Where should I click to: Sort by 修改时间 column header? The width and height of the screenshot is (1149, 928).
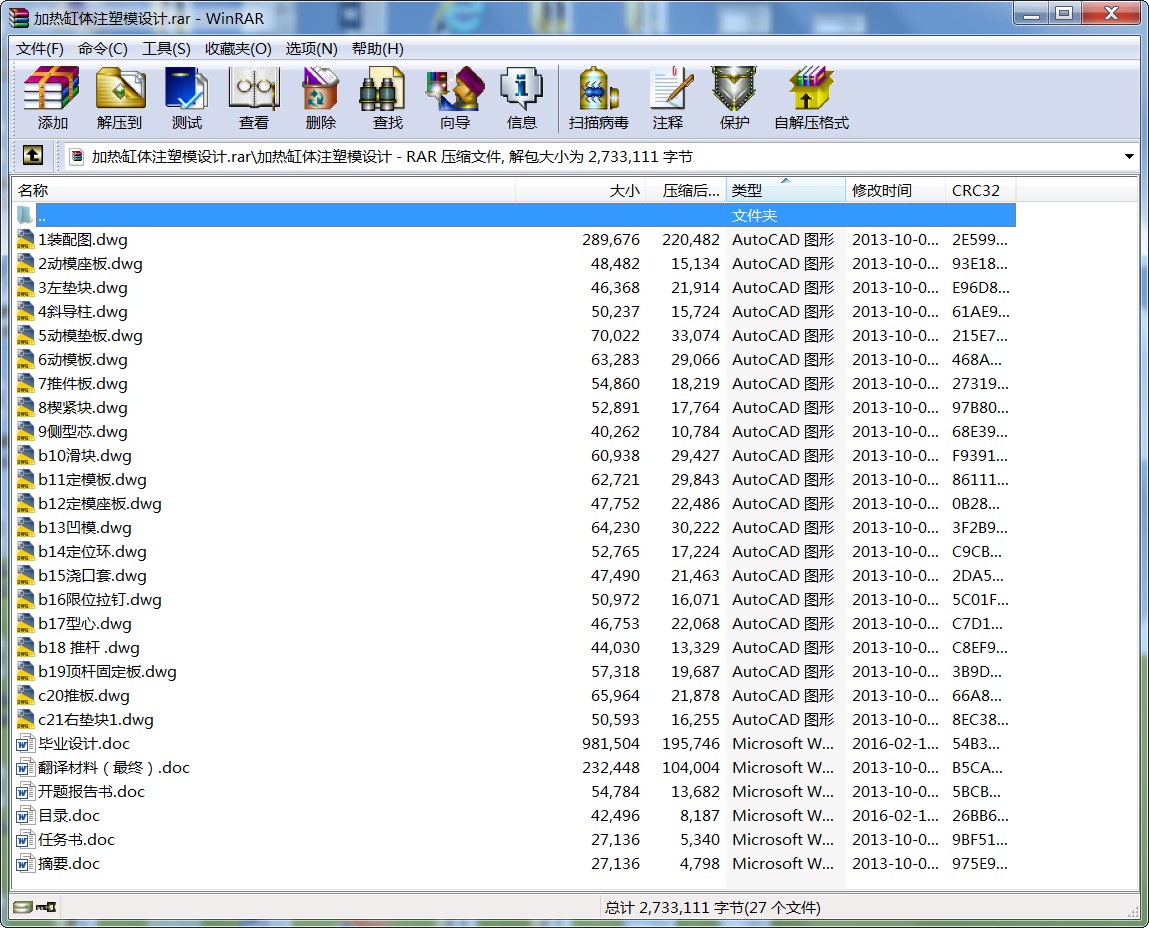click(x=895, y=191)
